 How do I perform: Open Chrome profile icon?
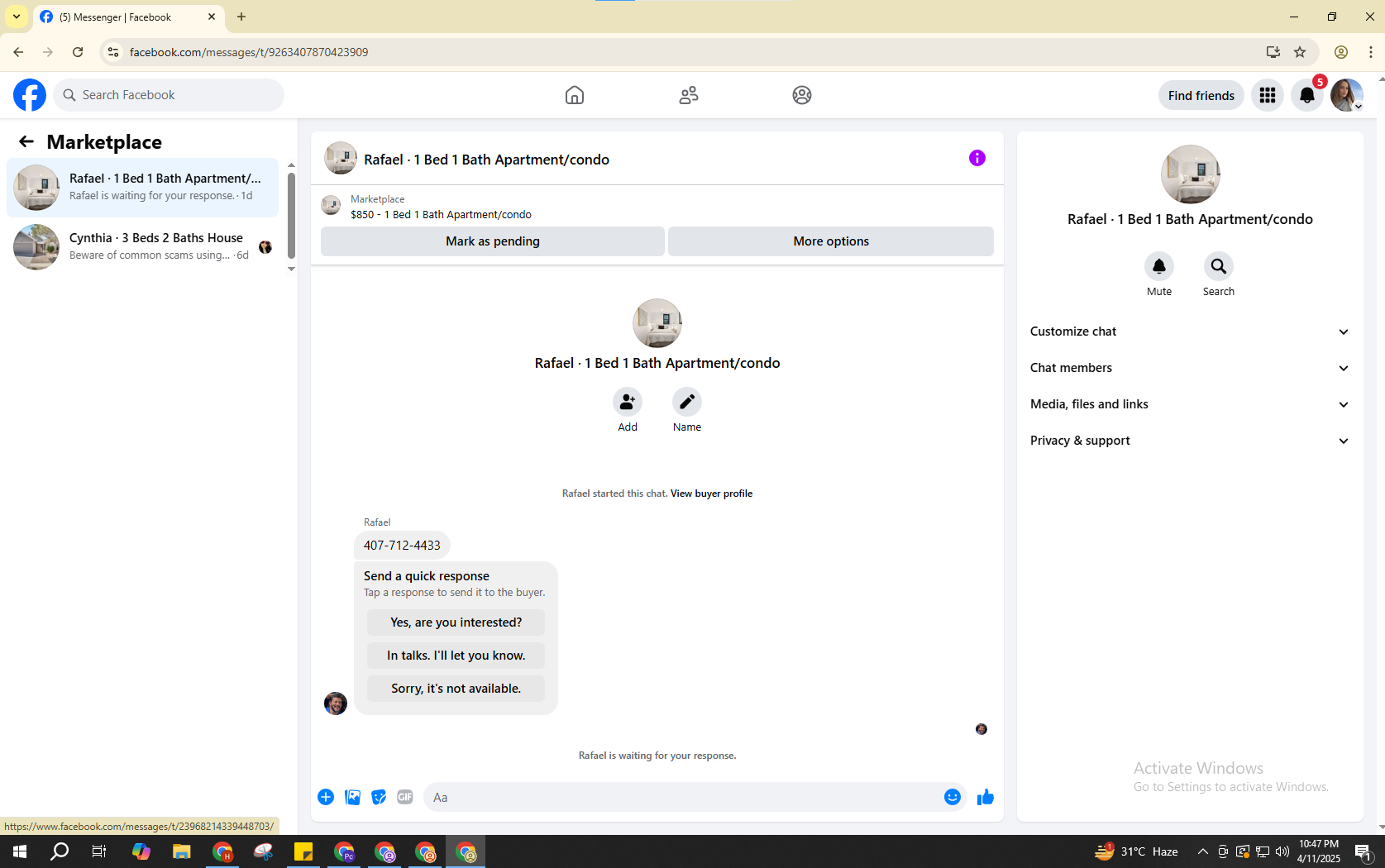tap(1341, 52)
